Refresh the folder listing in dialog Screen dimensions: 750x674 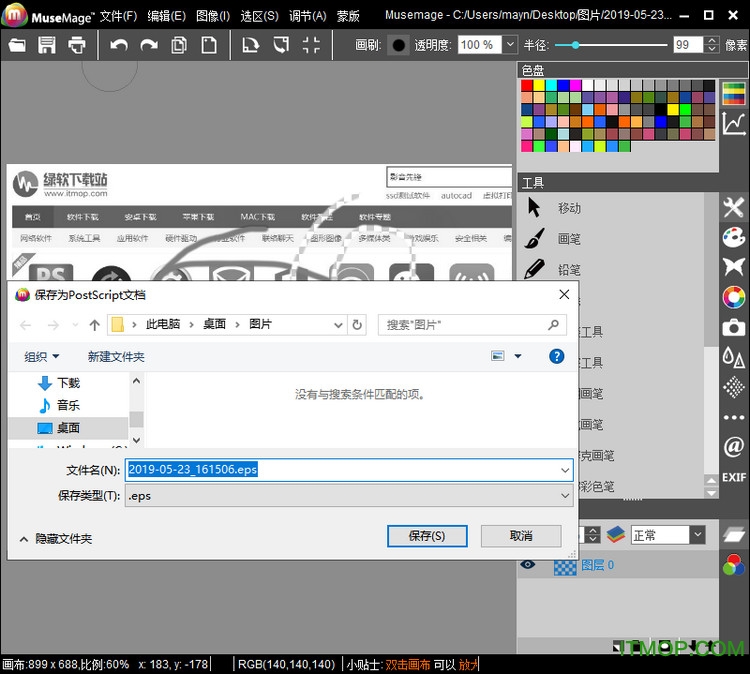click(x=357, y=325)
